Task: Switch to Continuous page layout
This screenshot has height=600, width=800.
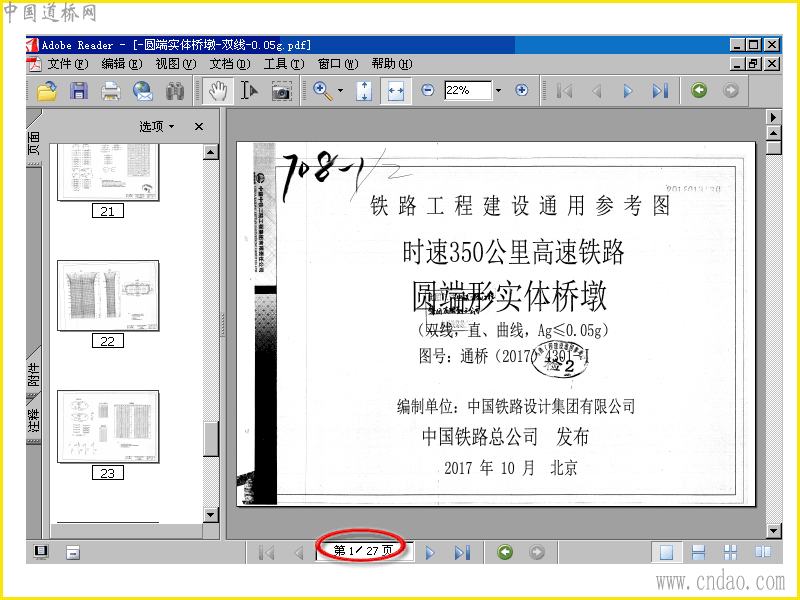Action: pyautogui.click(x=698, y=552)
